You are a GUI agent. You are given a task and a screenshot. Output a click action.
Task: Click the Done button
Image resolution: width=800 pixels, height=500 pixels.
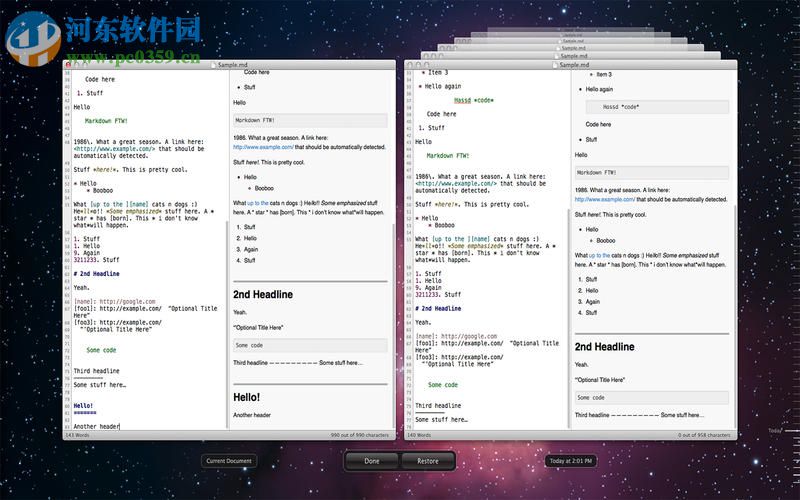[372, 461]
